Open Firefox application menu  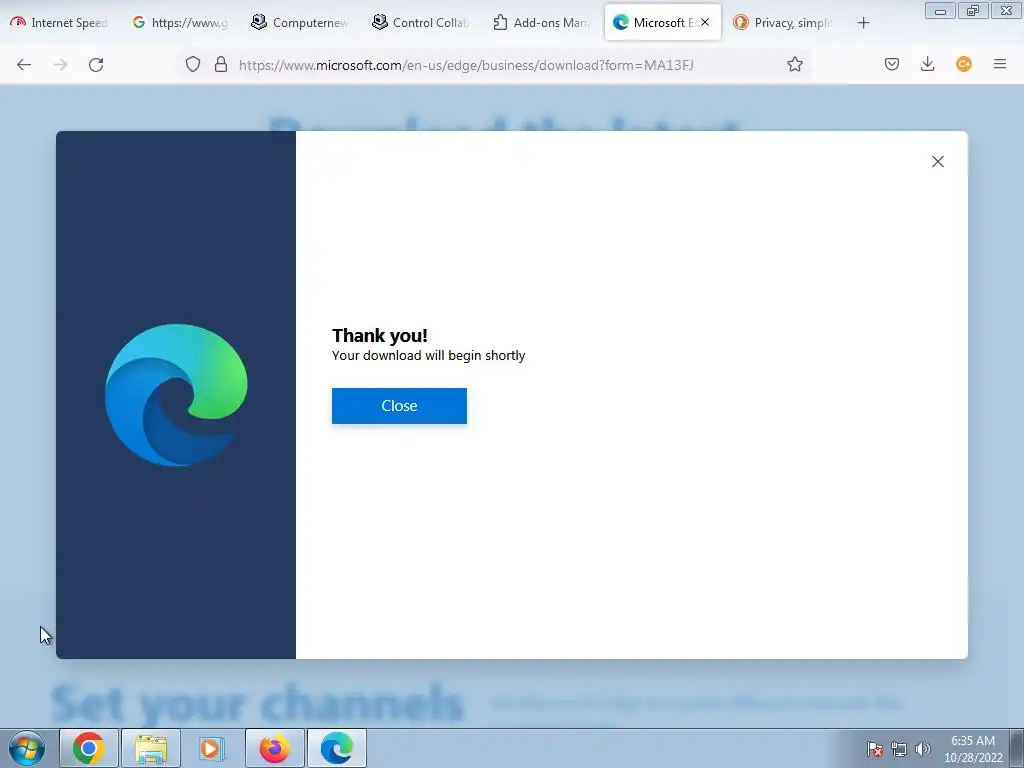click(x=1000, y=64)
